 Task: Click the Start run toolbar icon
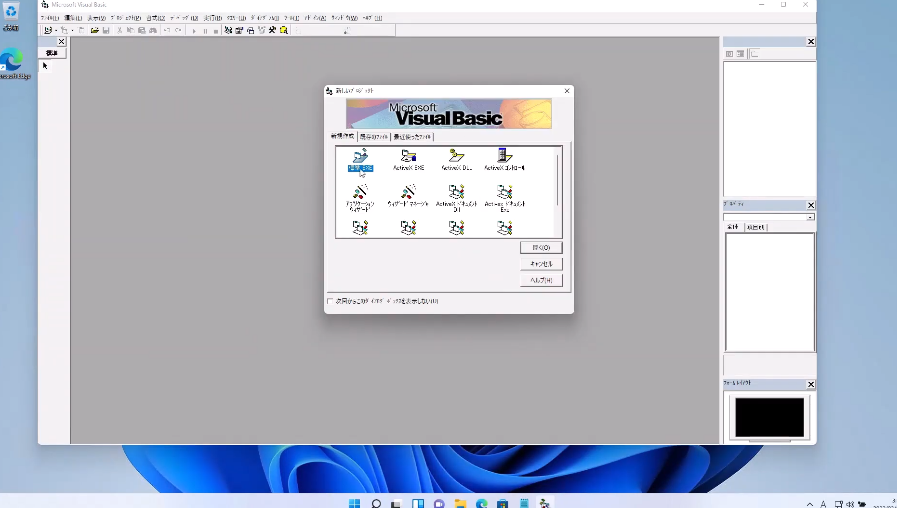194,31
